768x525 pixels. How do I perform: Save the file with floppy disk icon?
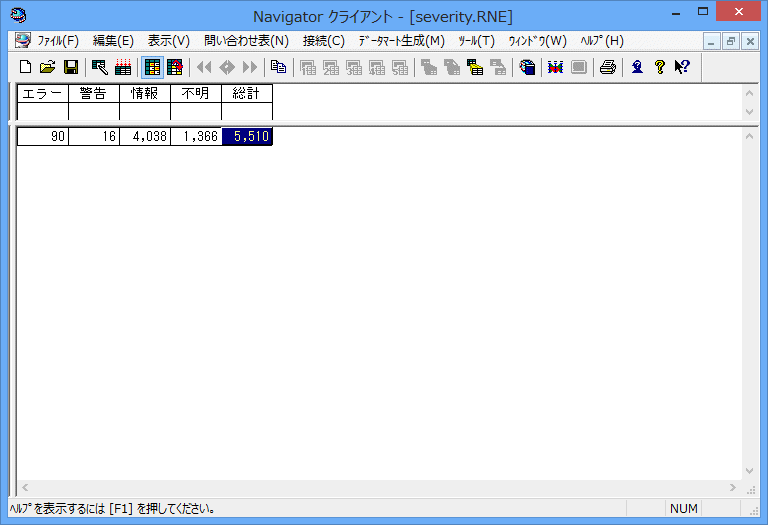tap(71, 67)
